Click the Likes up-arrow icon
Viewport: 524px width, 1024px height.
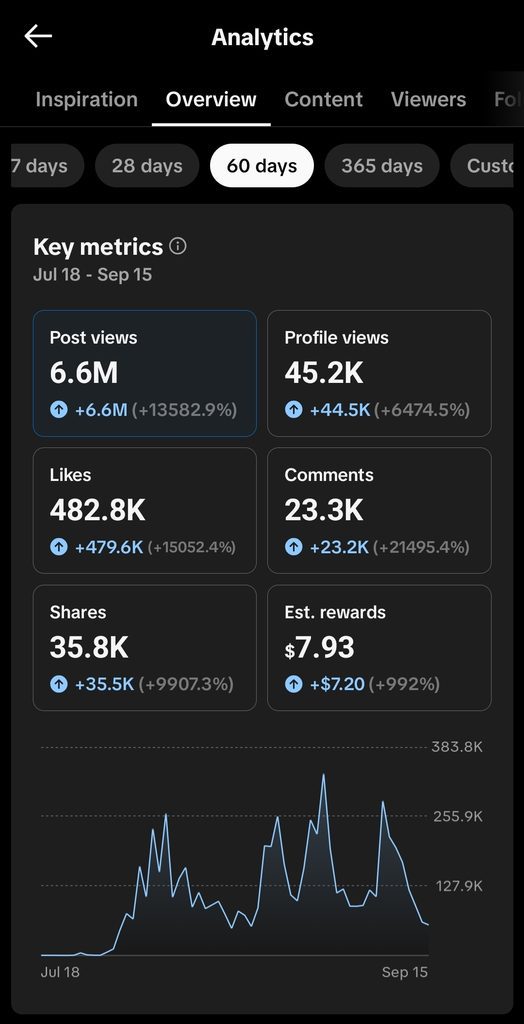59,547
